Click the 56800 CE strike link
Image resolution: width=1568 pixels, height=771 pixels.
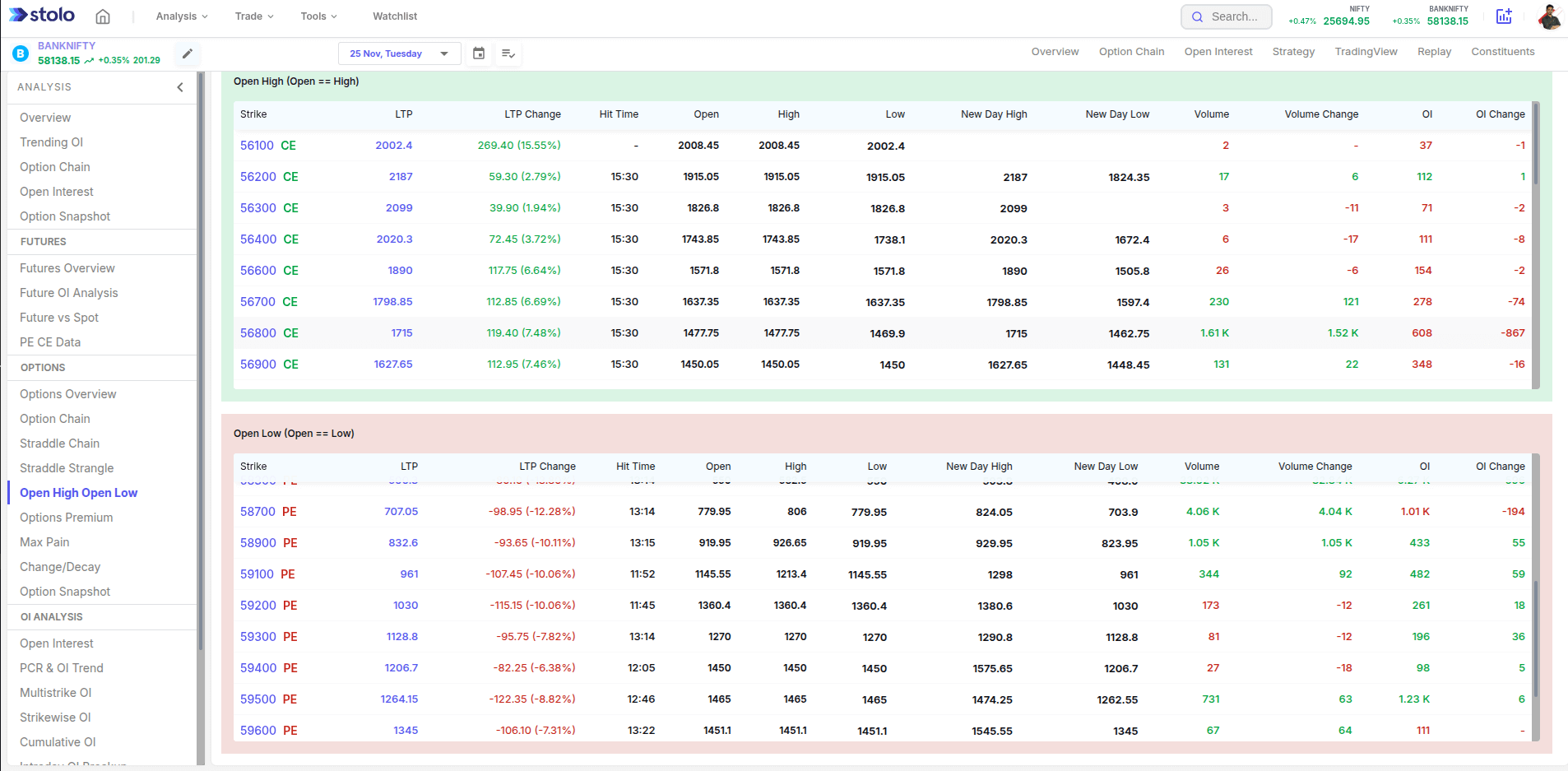(x=269, y=333)
